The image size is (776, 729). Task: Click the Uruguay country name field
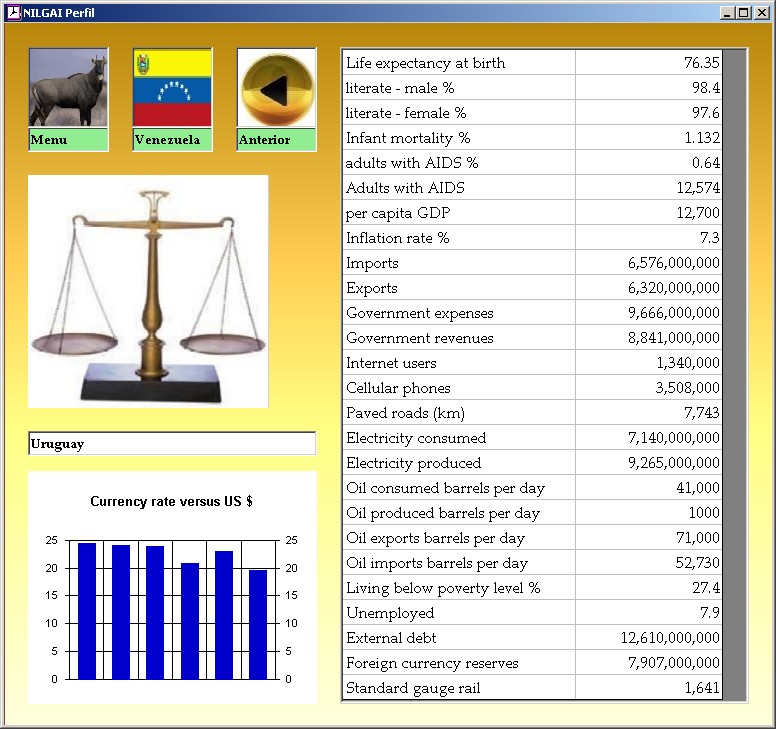172,444
